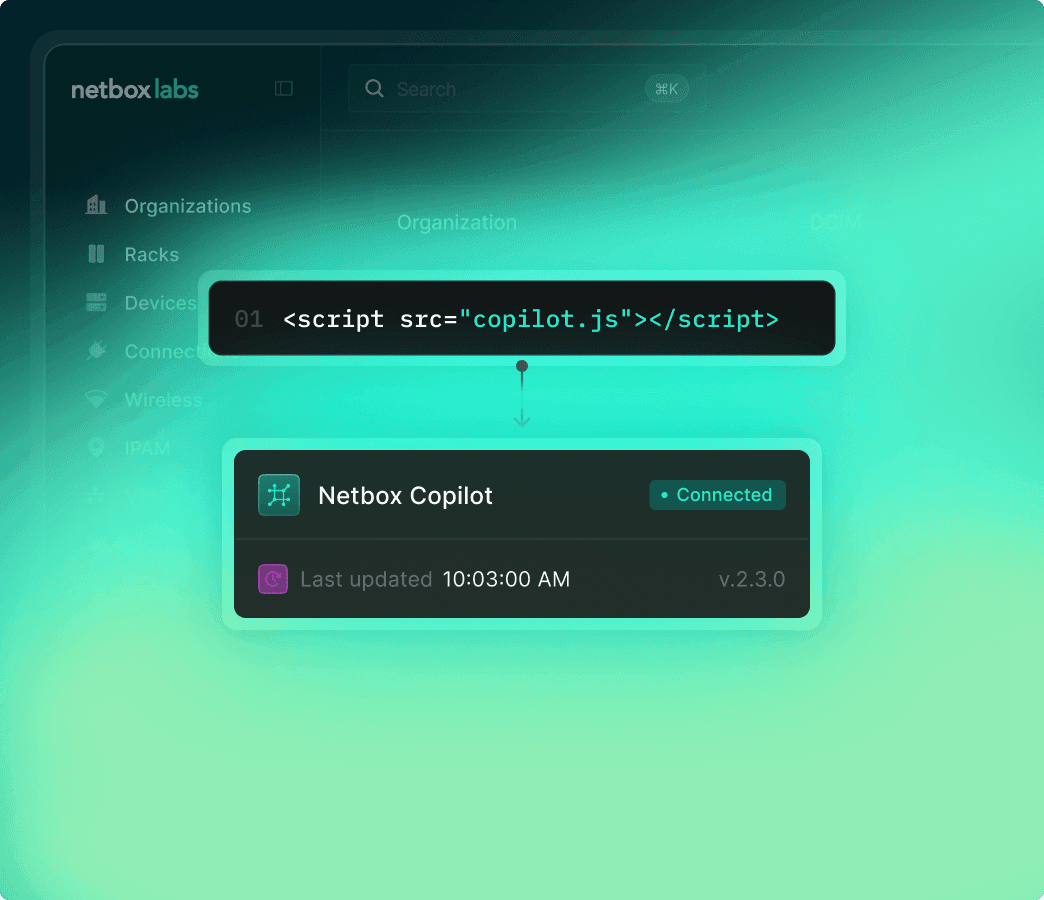Viewport: 1044px width, 900px height.
Task: Click the Connections plug icon
Action: [x=96, y=351]
